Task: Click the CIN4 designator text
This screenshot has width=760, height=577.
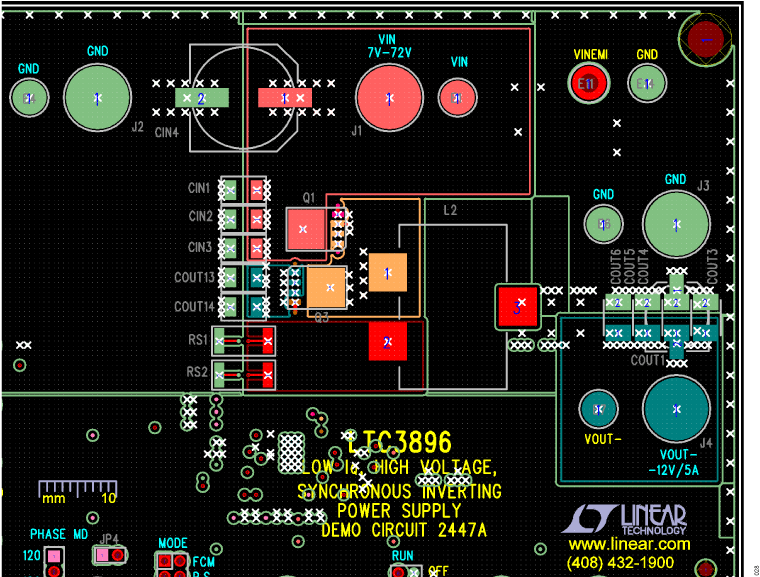Action: tap(167, 132)
